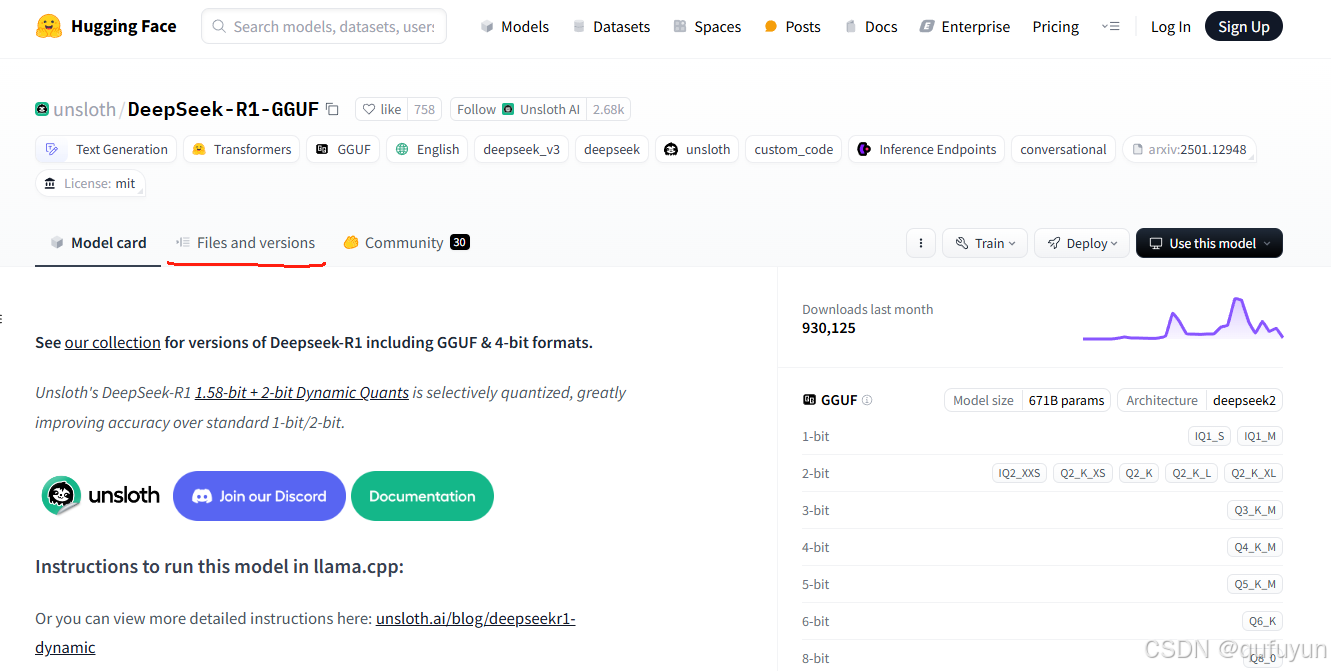Click the License: mit tag
Image resolution: width=1331 pixels, height=671 pixels.
(x=90, y=183)
